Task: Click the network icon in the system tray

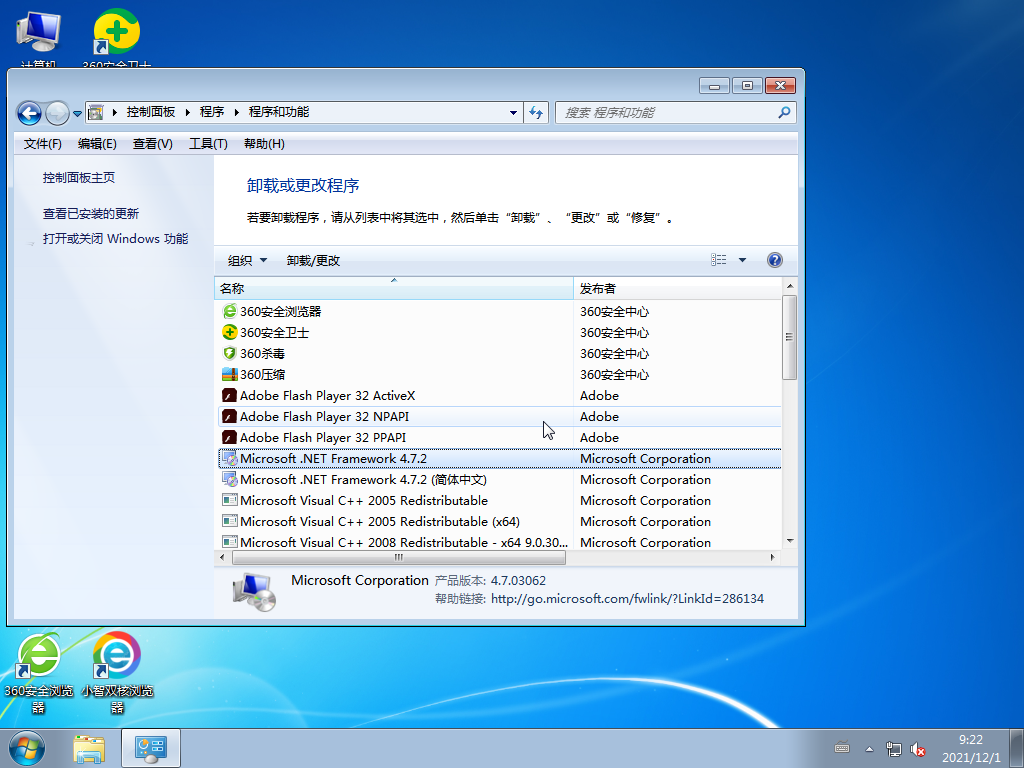Action: pyautogui.click(x=893, y=748)
